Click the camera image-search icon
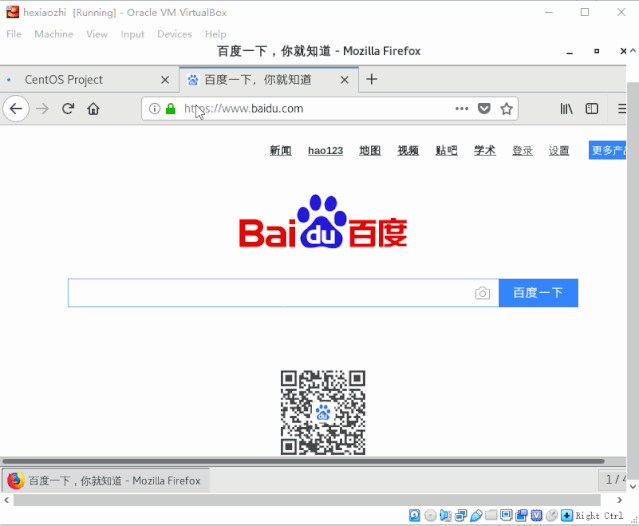This screenshot has width=639, height=526. point(482,293)
